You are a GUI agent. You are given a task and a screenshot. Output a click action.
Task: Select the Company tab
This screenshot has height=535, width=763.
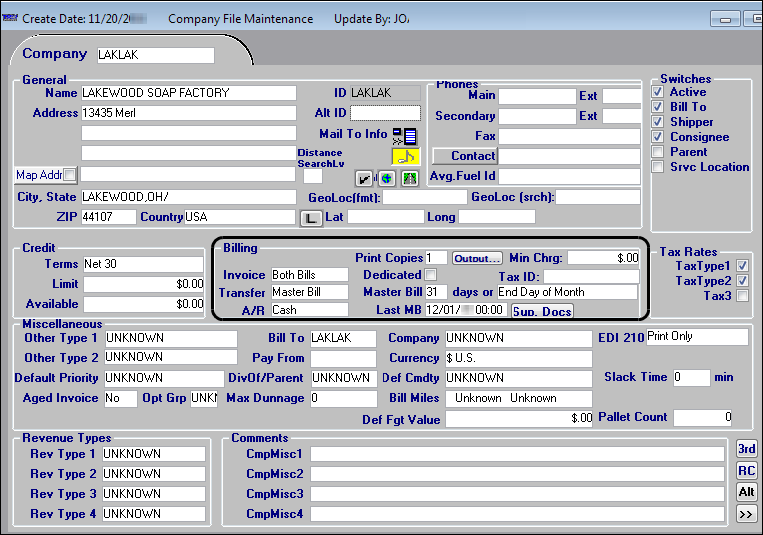point(55,54)
